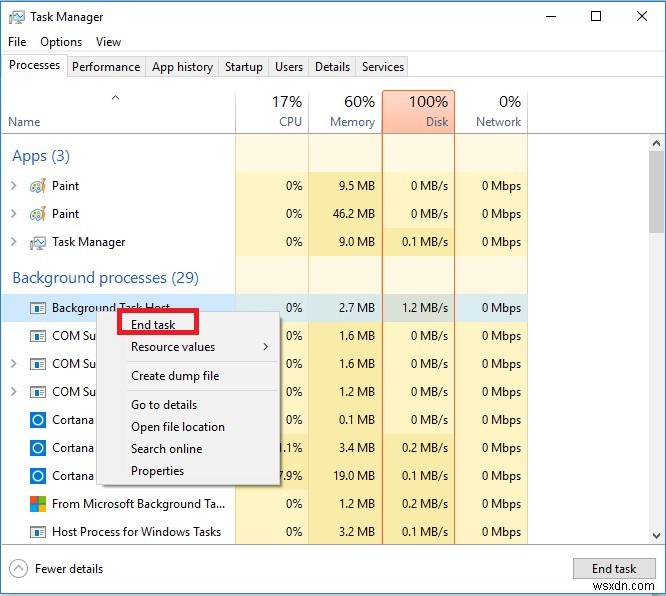
Task: Sort by the Disk 100% column header
Action: [x=418, y=112]
